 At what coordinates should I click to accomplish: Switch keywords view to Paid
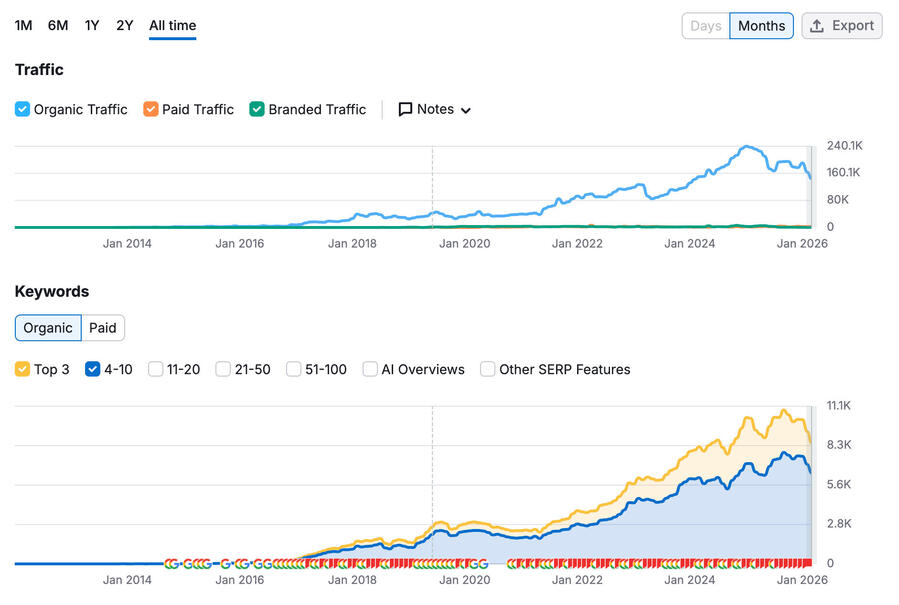point(103,328)
